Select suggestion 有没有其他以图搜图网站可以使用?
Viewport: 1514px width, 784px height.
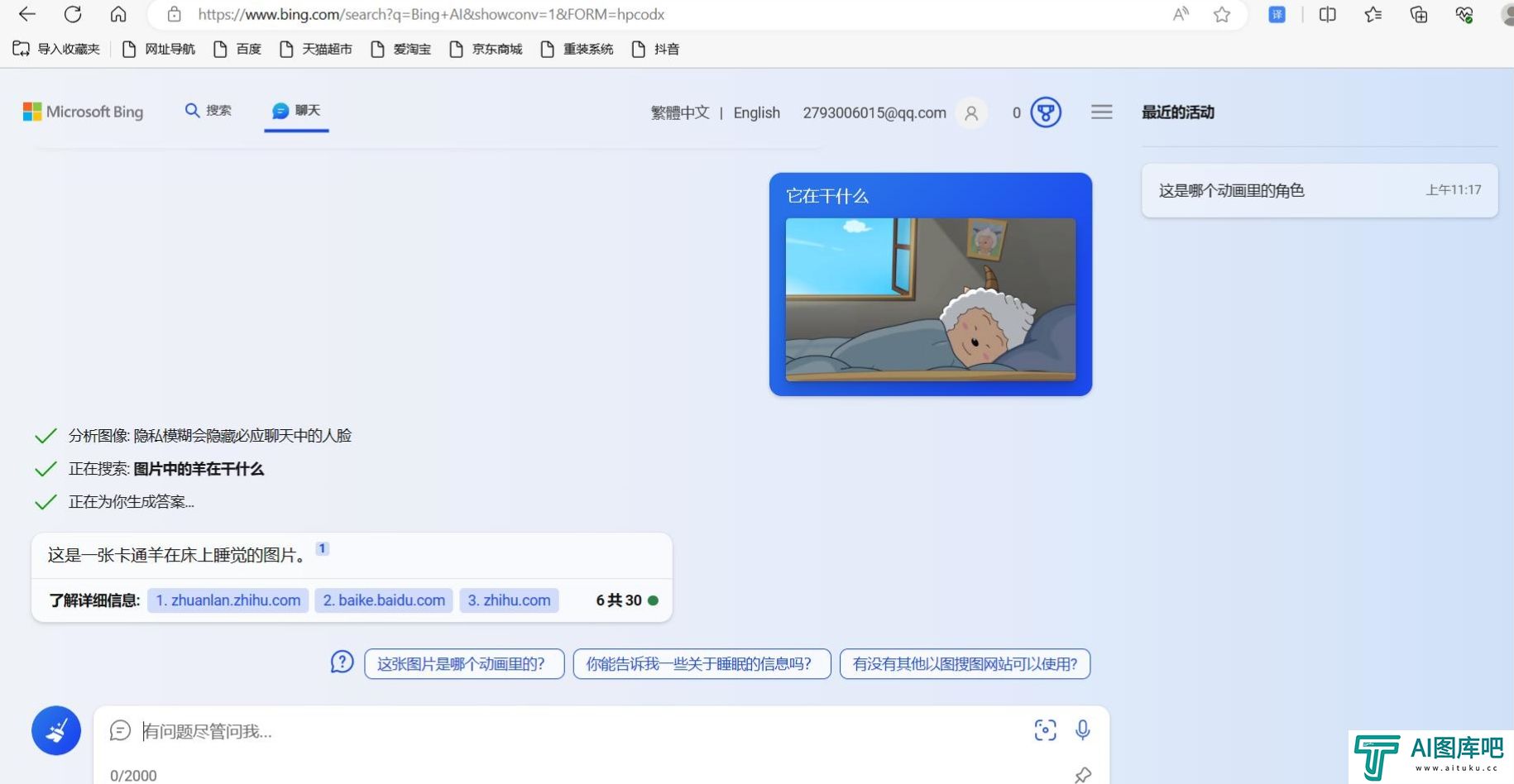[965, 664]
